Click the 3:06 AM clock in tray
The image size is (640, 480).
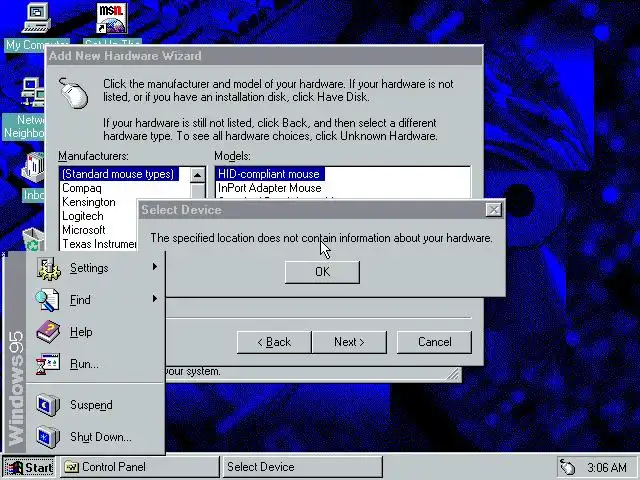pos(607,467)
